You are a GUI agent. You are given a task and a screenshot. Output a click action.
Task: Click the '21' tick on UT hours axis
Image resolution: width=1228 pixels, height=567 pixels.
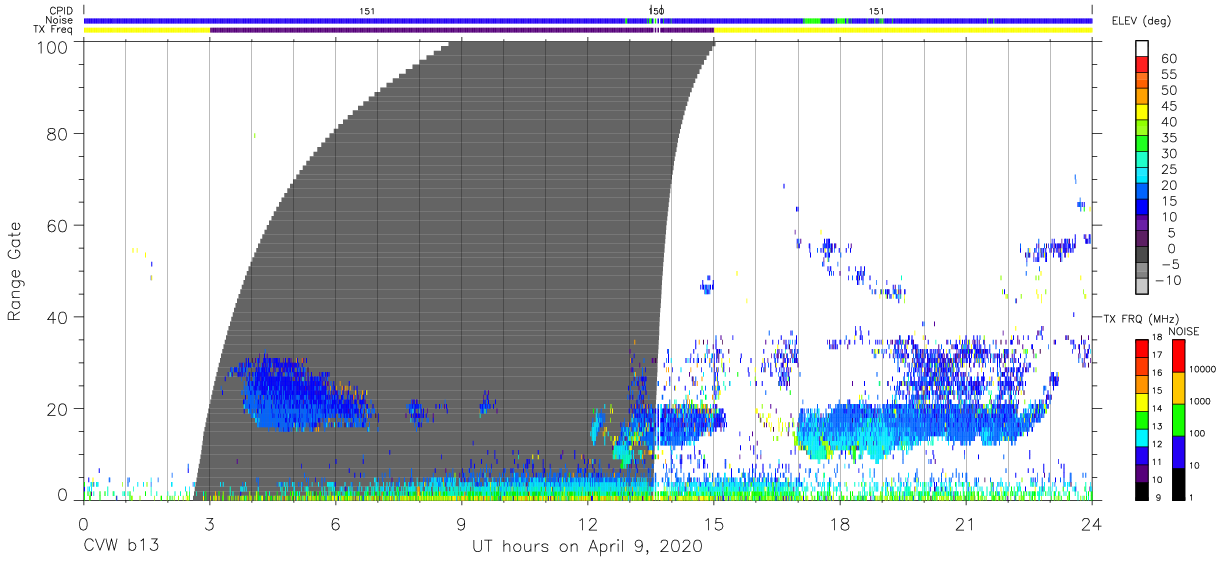[965, 525]
